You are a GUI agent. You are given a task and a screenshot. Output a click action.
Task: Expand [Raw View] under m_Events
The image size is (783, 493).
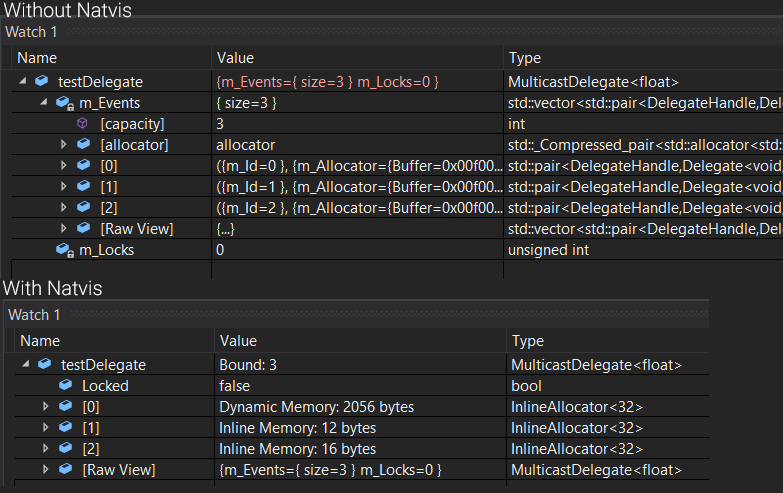point(63,228)
